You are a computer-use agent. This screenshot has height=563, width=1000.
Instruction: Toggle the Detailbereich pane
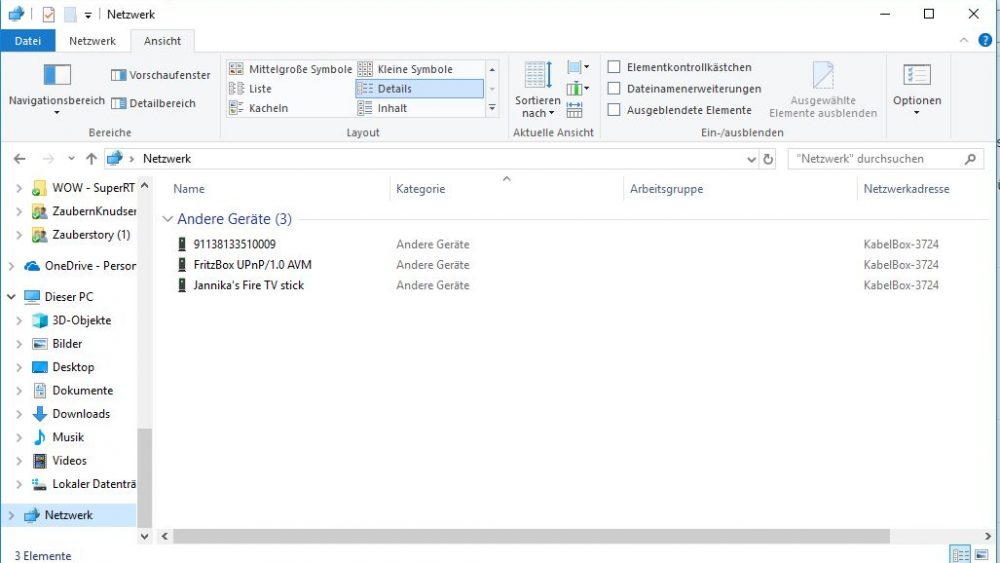coord(153,103)
